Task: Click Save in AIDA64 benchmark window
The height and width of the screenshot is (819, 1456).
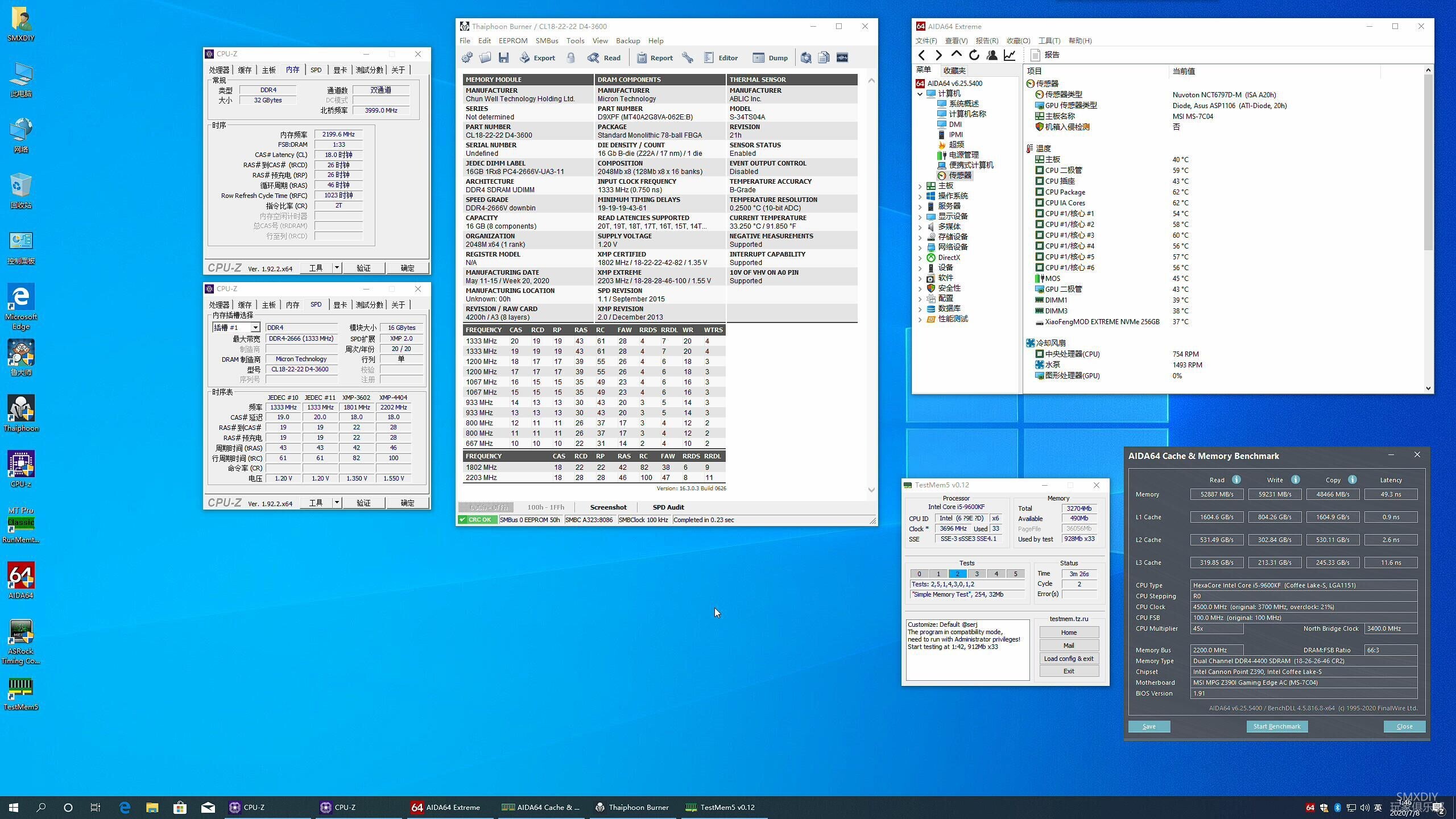Action: pos(1149,726)
